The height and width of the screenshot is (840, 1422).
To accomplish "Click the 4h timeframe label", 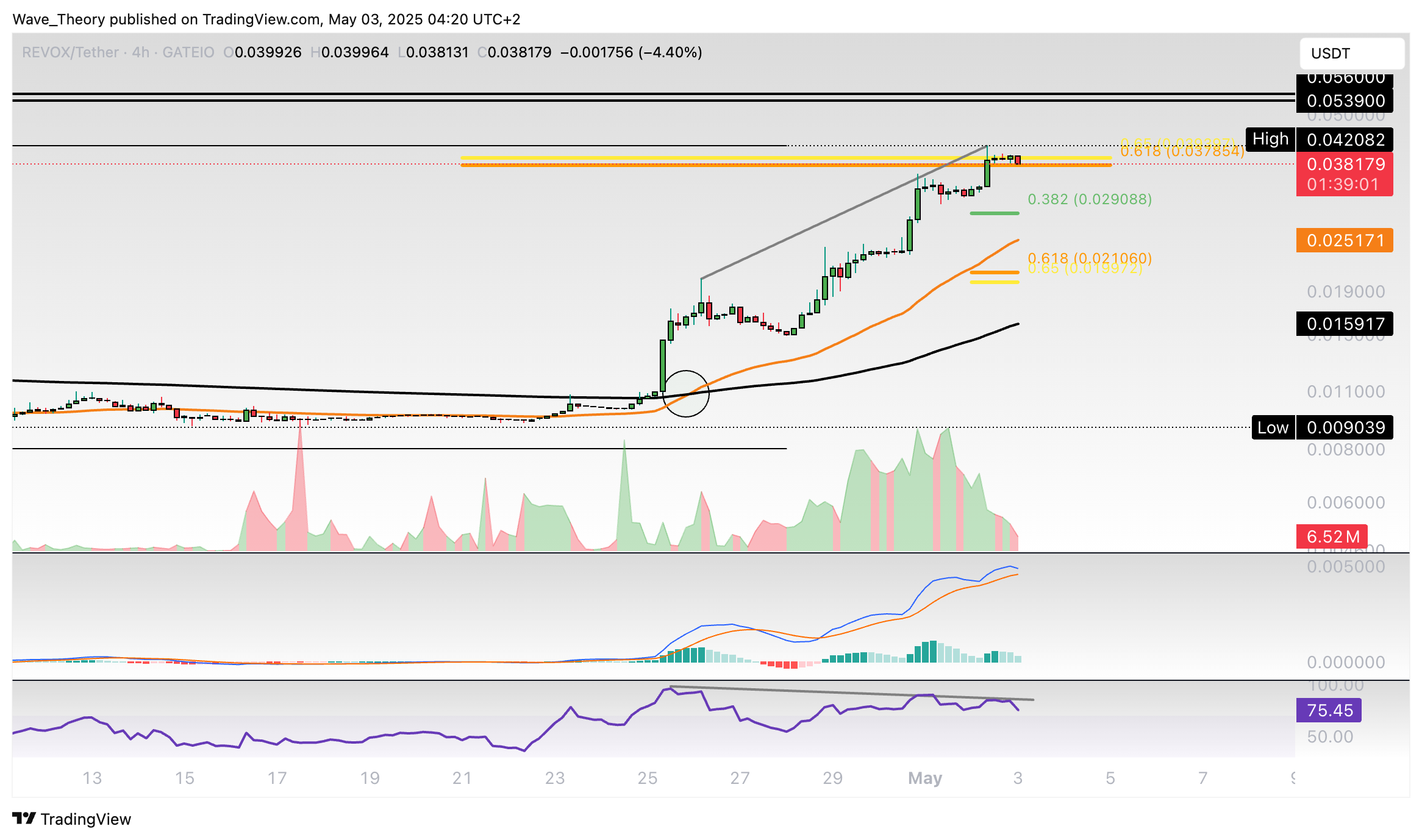I will (140, 52).
